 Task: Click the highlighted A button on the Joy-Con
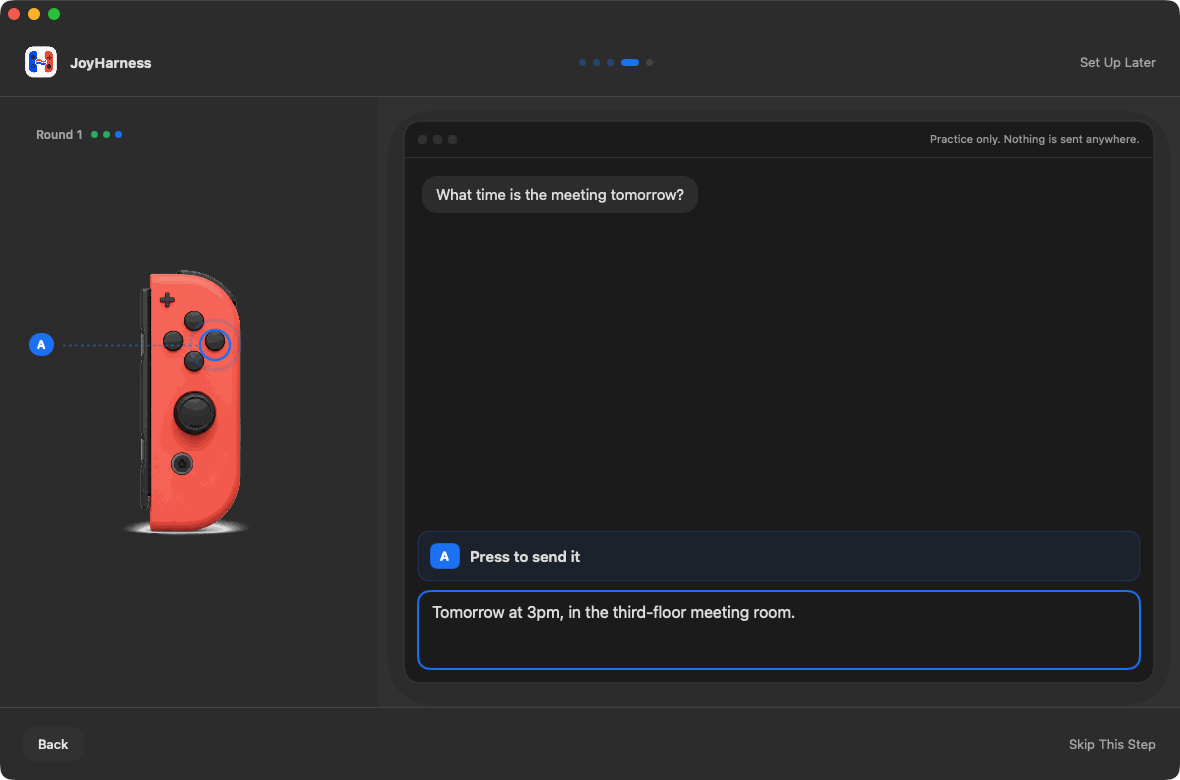coord(215,343)
